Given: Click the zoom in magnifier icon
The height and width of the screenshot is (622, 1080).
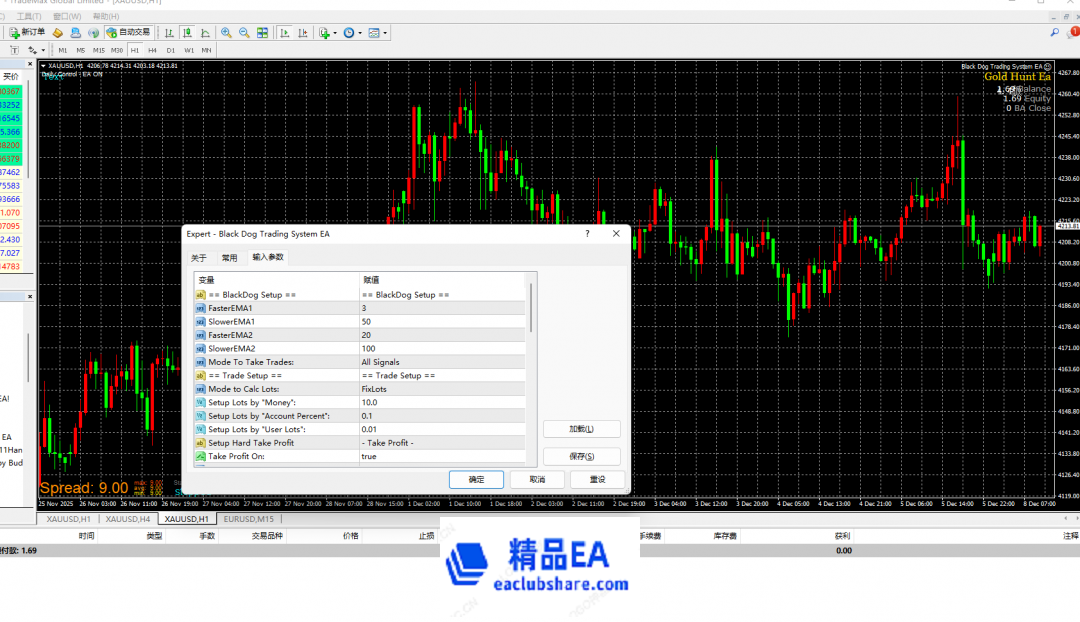Looking at the screenshot, I should 226,32.
